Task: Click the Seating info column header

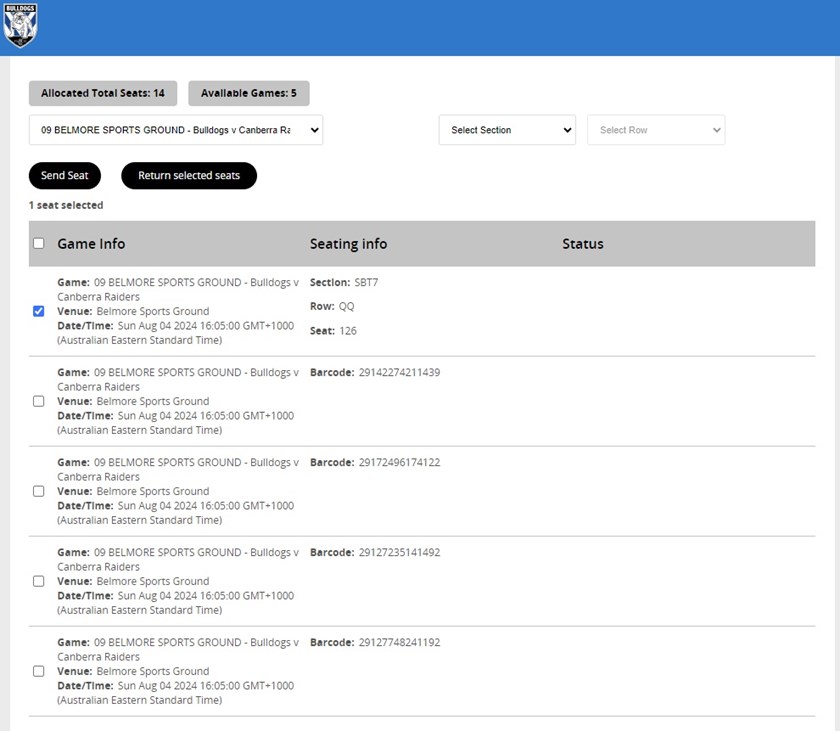Action: 348,244
